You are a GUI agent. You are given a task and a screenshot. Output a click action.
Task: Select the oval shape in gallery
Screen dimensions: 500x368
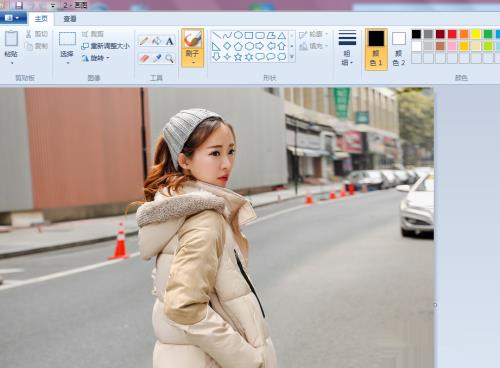tap(238, 35)
